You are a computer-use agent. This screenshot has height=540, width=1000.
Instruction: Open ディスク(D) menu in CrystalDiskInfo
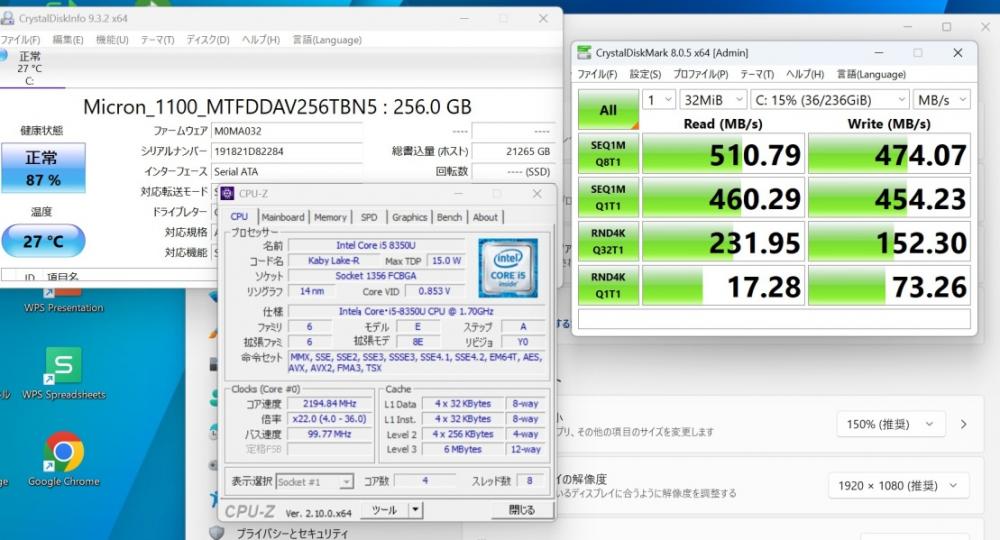pos(208,40)
